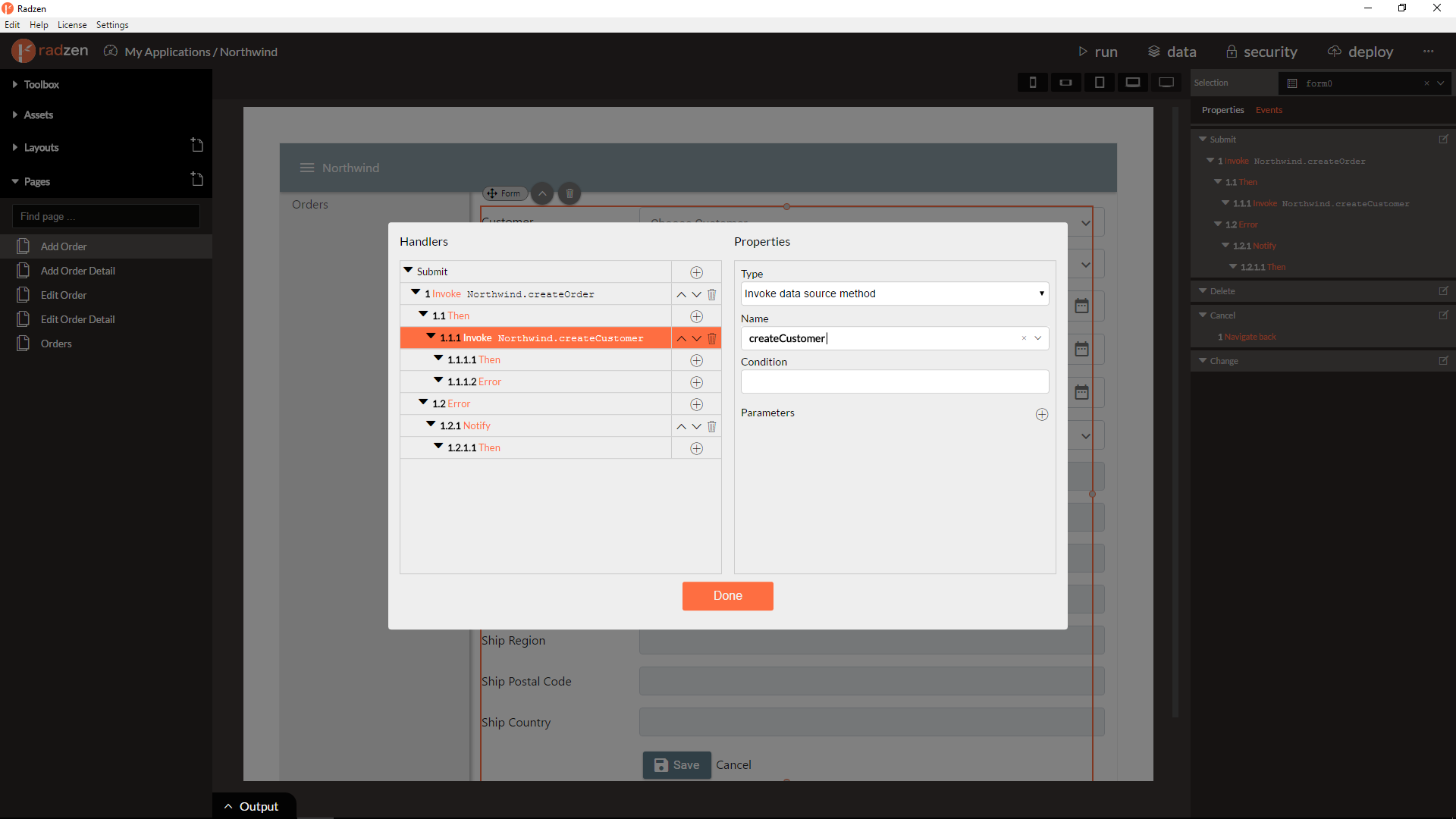Add a Parameter with the plus icon
The width and height of the screenshot is (1456, 819).
(x=1042, y=415)
